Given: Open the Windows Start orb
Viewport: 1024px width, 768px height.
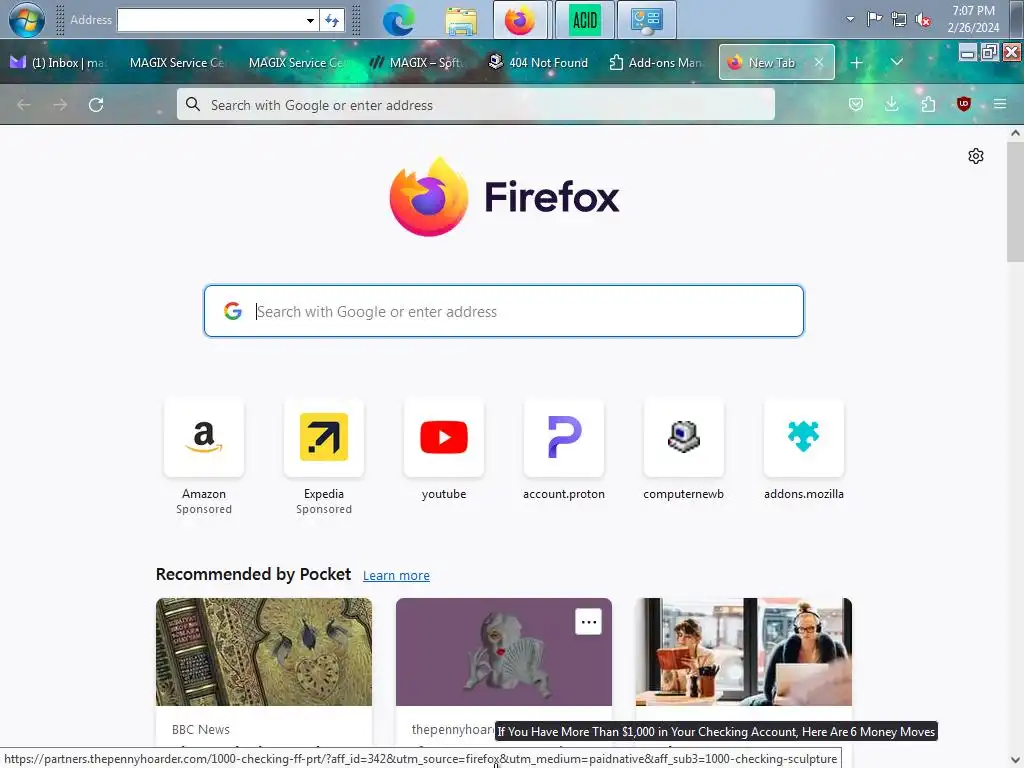Looking at the screenshot, I should coord(27,19).
